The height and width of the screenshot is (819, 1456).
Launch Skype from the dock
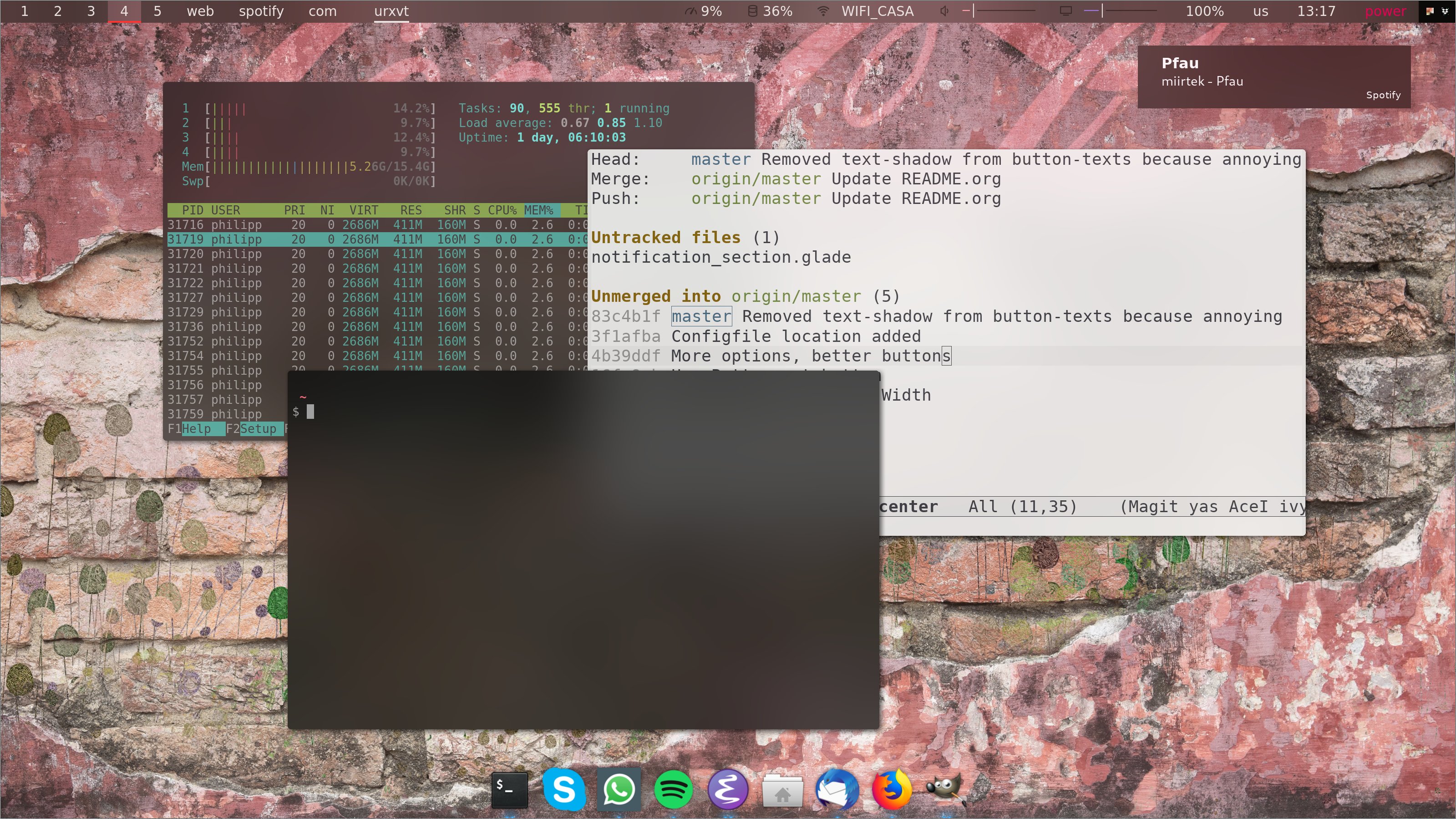[563, 789]
